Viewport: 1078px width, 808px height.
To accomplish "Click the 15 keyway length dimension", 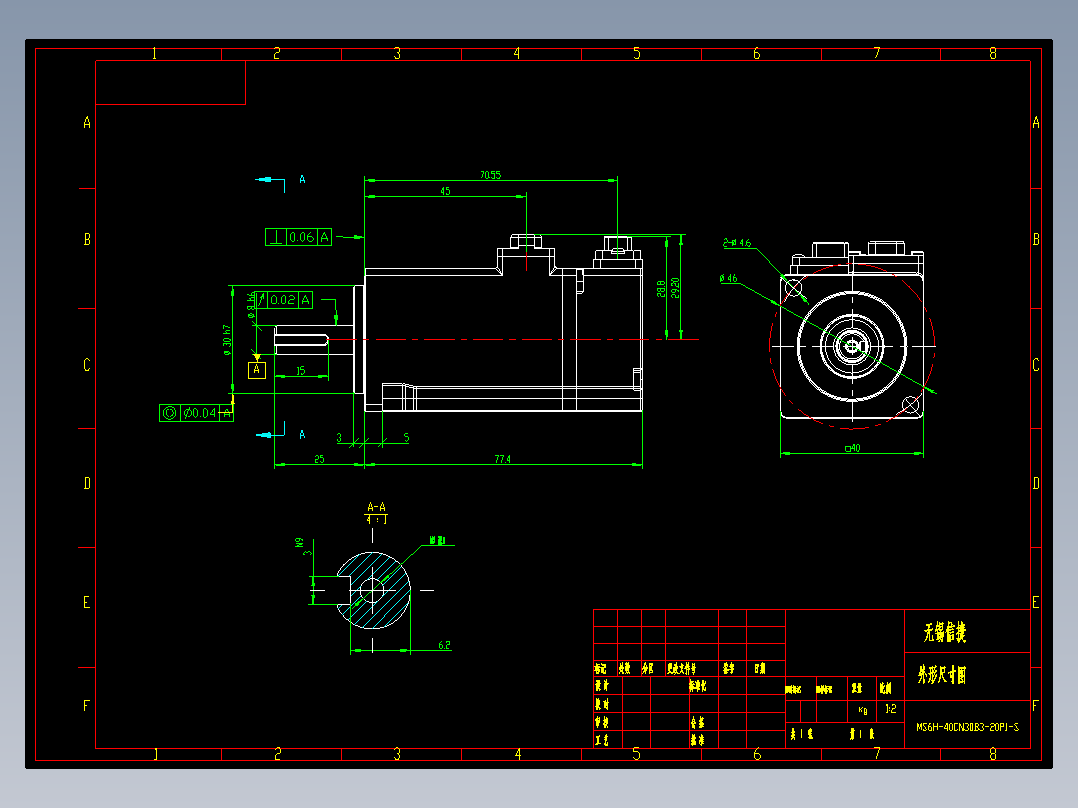I will point(300,371).
